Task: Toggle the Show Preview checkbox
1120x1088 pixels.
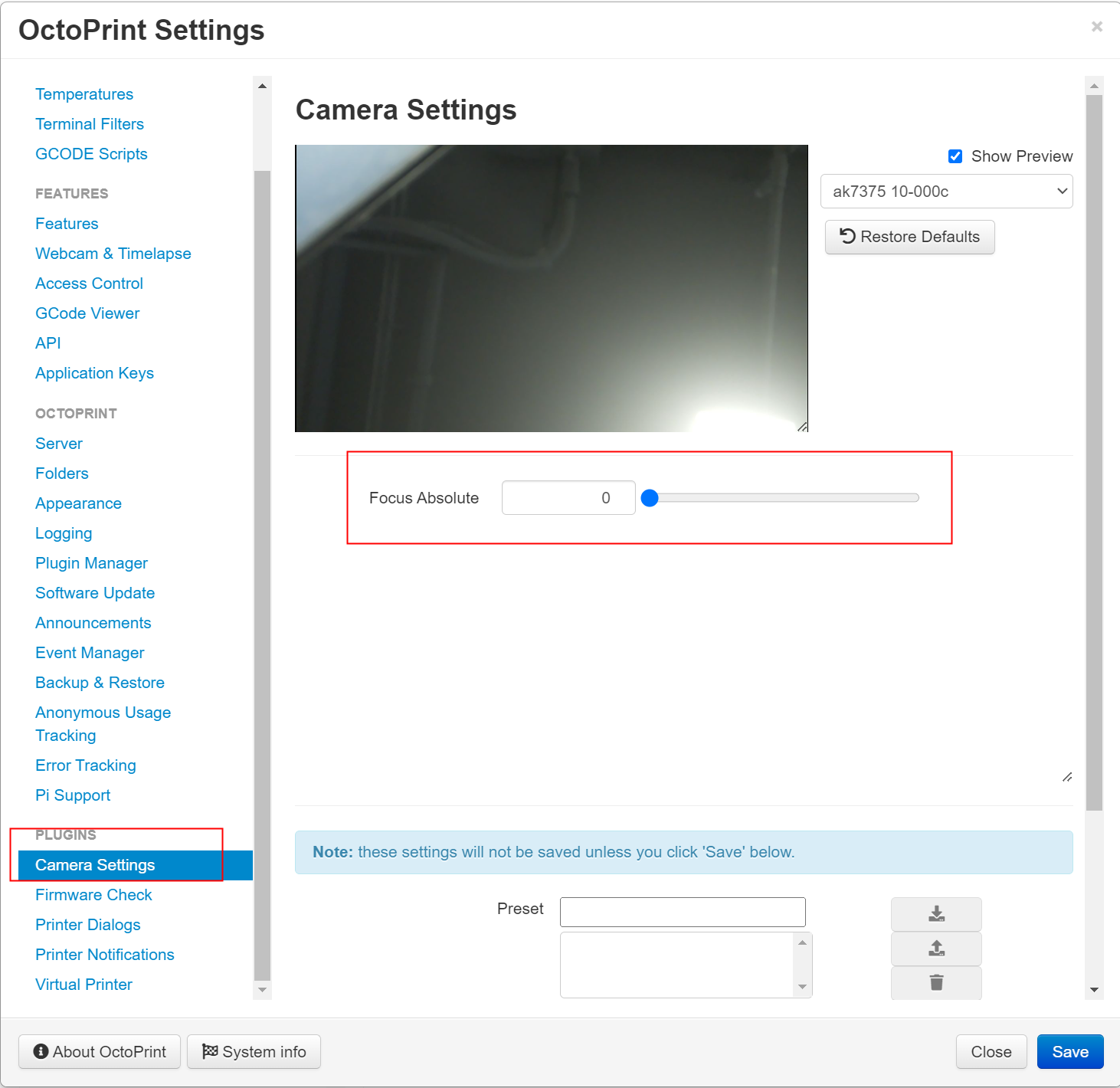Action: pos(955,156)
